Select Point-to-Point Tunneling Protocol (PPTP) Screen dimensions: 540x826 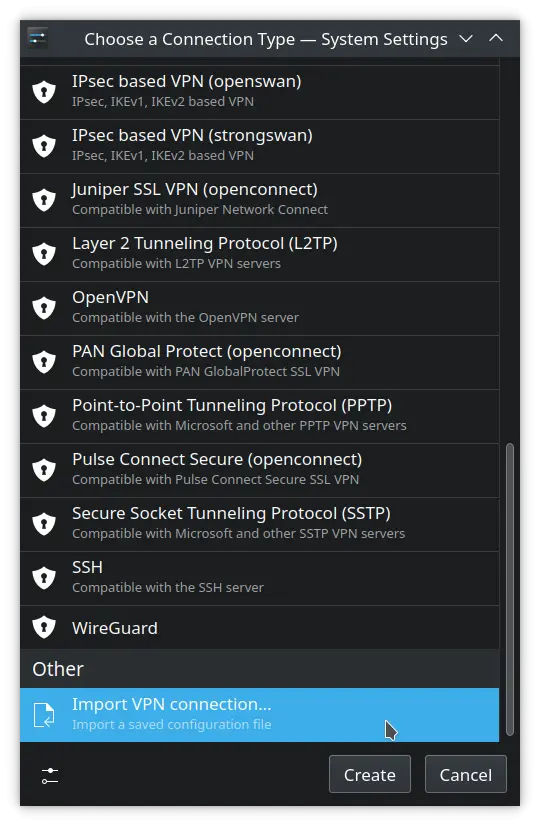click(259, 416)
